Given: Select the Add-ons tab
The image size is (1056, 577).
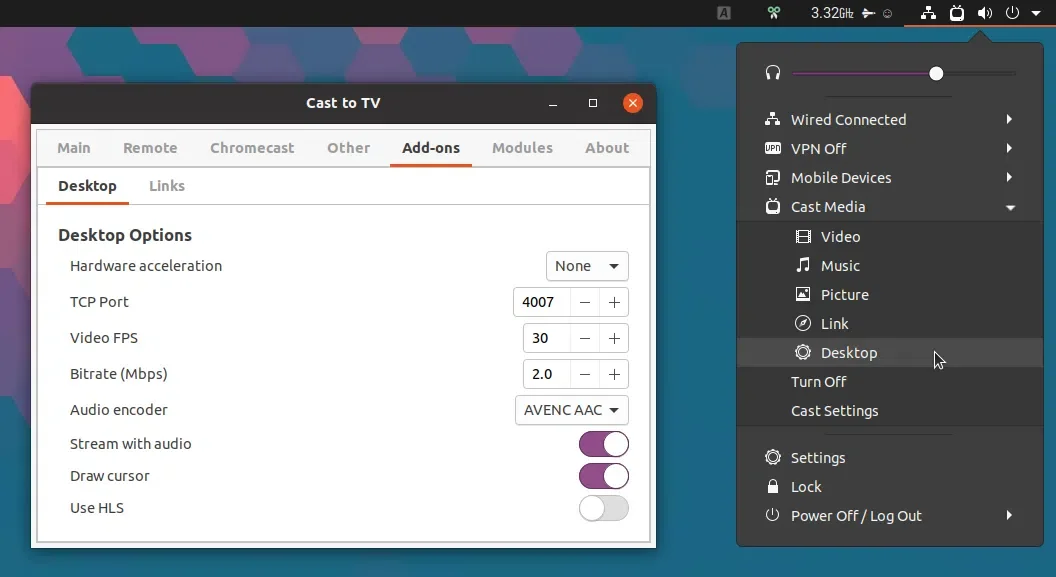Looking at the screenshot, I should pyautogui.click(x=431, y=147).
